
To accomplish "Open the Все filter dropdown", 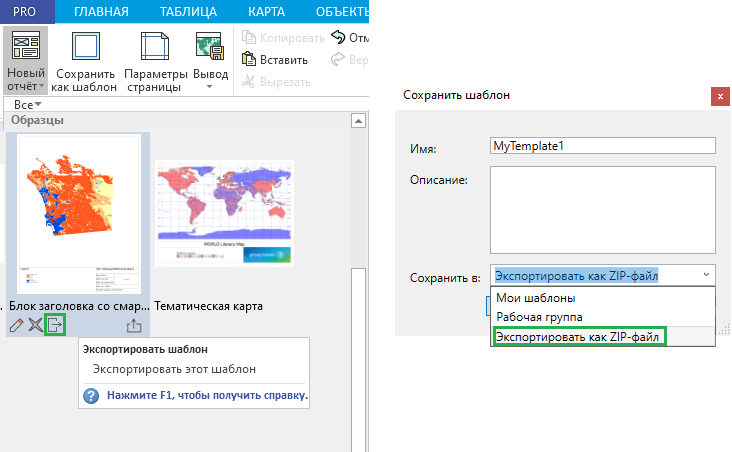I will point(27,104).
